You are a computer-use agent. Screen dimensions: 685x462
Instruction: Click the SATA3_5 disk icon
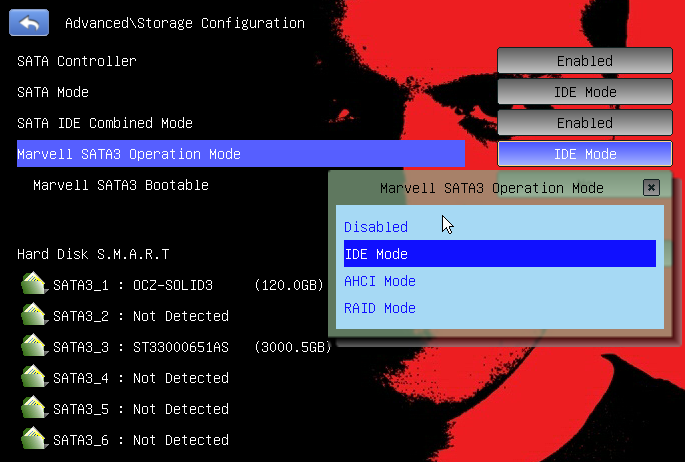[34, 408]
